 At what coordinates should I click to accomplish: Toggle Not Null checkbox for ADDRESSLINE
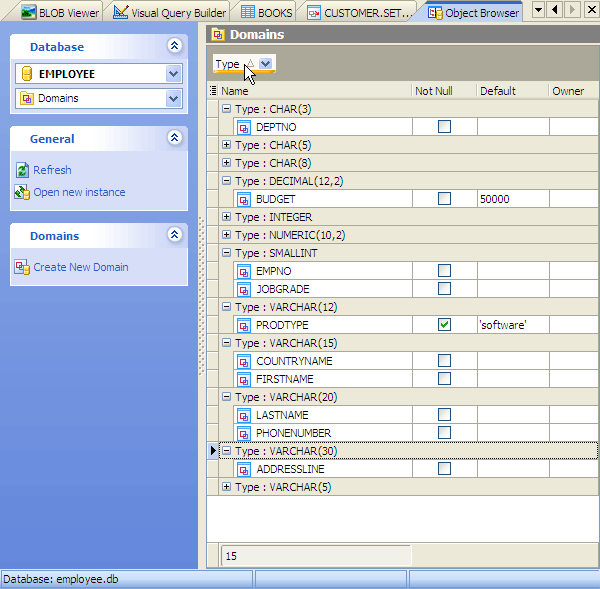pyautogui.click(x=444, y=468)
